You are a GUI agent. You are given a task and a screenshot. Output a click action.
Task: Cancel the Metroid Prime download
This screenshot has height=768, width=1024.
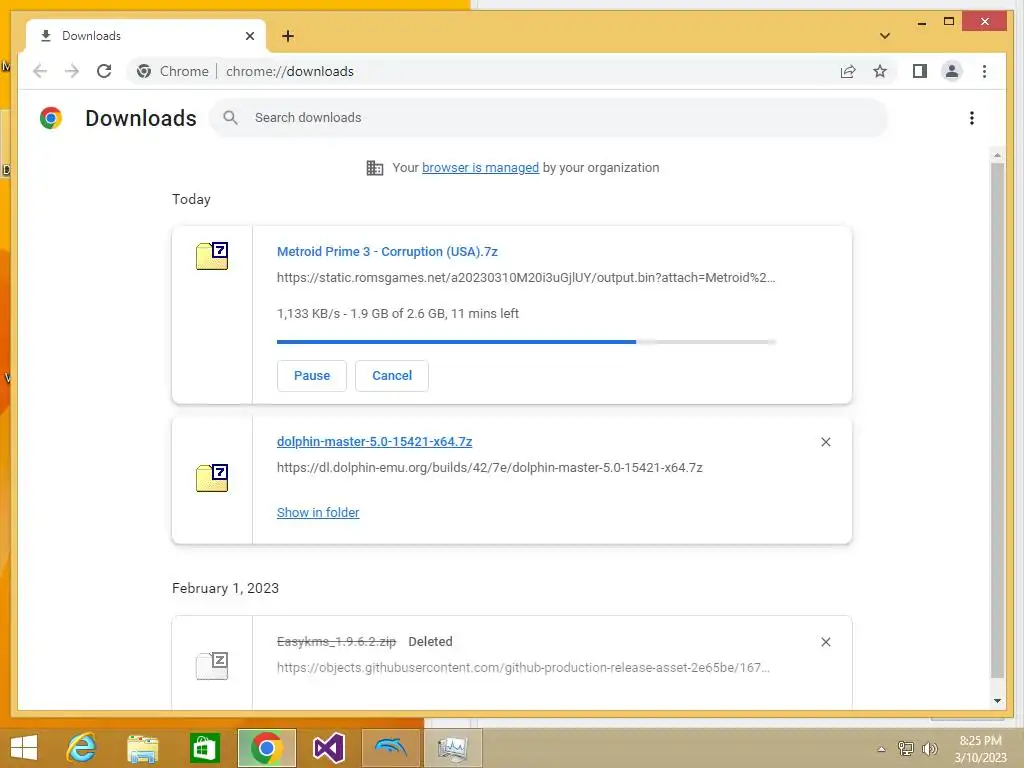[392, 376]
